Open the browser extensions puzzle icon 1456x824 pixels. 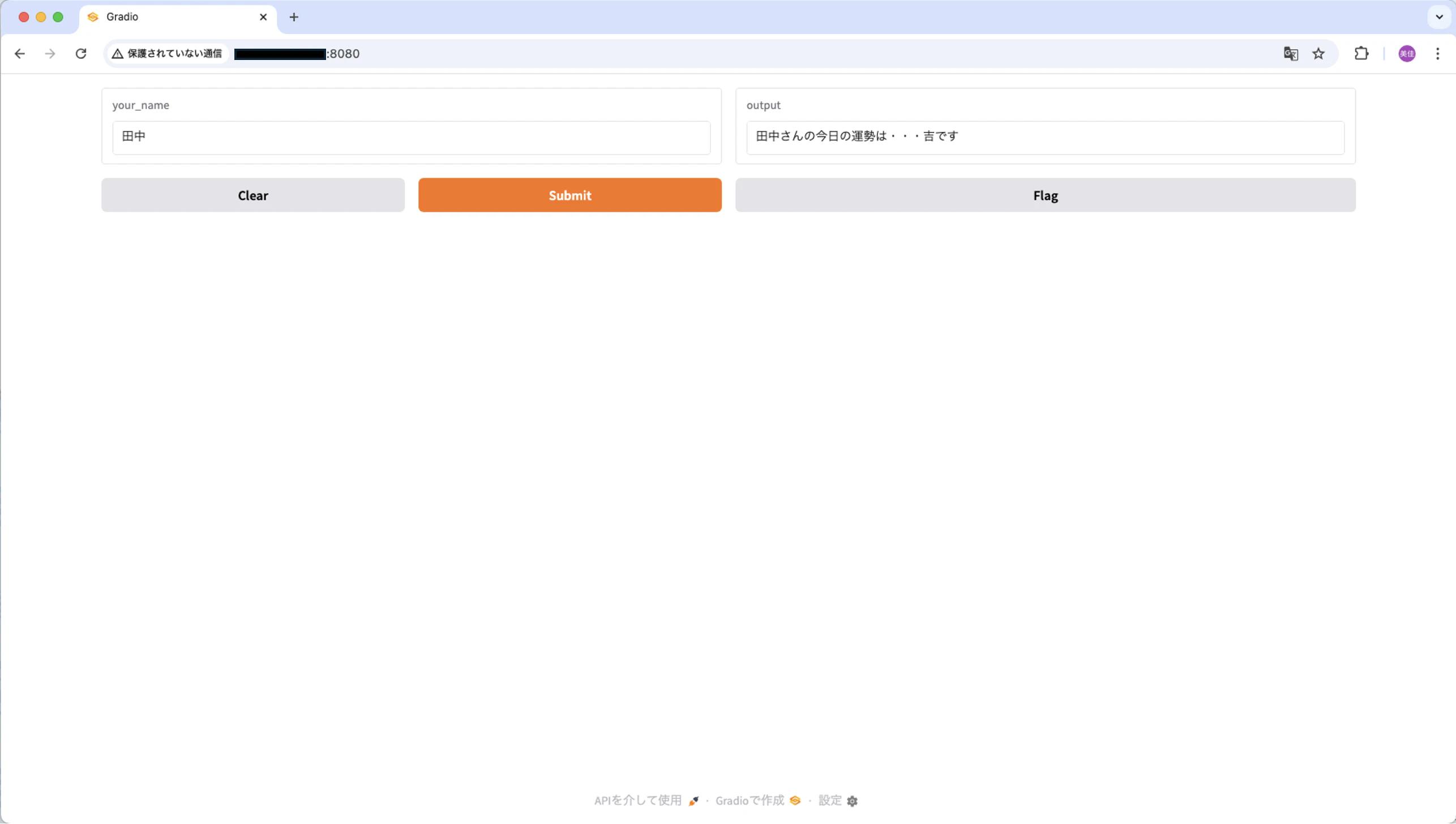coord(1361,54)
